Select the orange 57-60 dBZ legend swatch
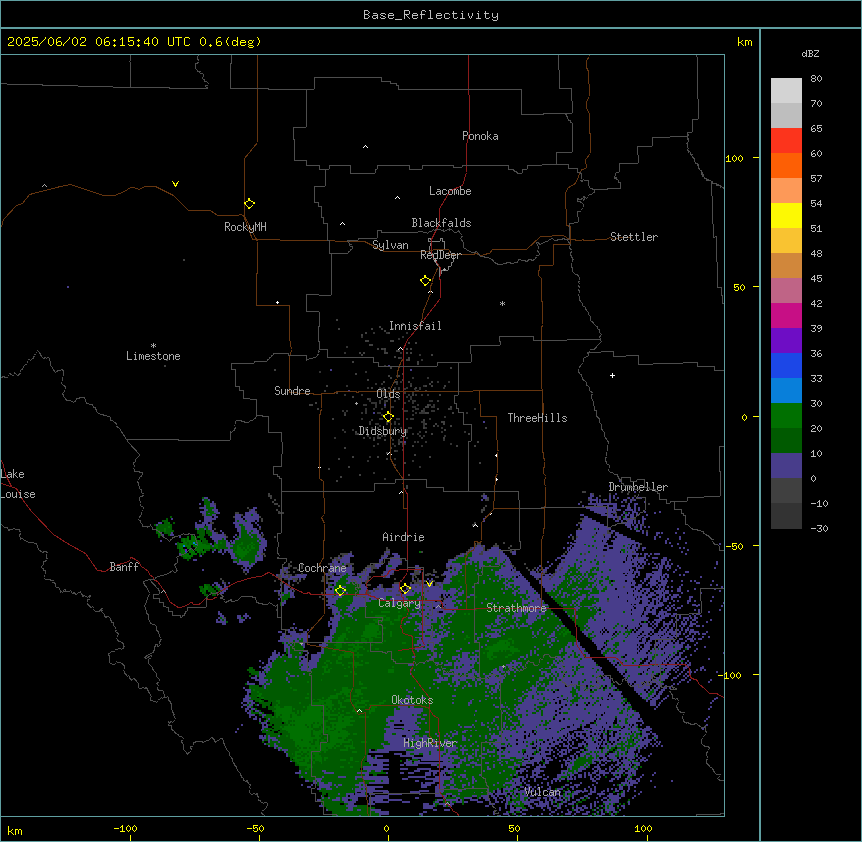862x842 pixels. (x=786, y=165)
